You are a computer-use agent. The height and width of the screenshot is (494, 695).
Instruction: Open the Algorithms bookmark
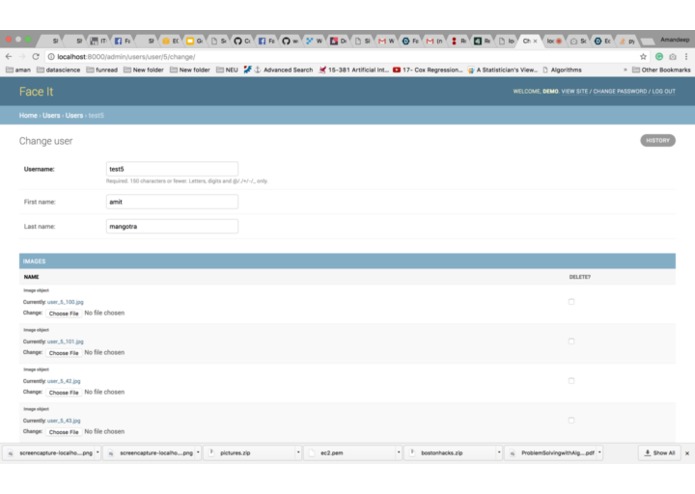562,70
